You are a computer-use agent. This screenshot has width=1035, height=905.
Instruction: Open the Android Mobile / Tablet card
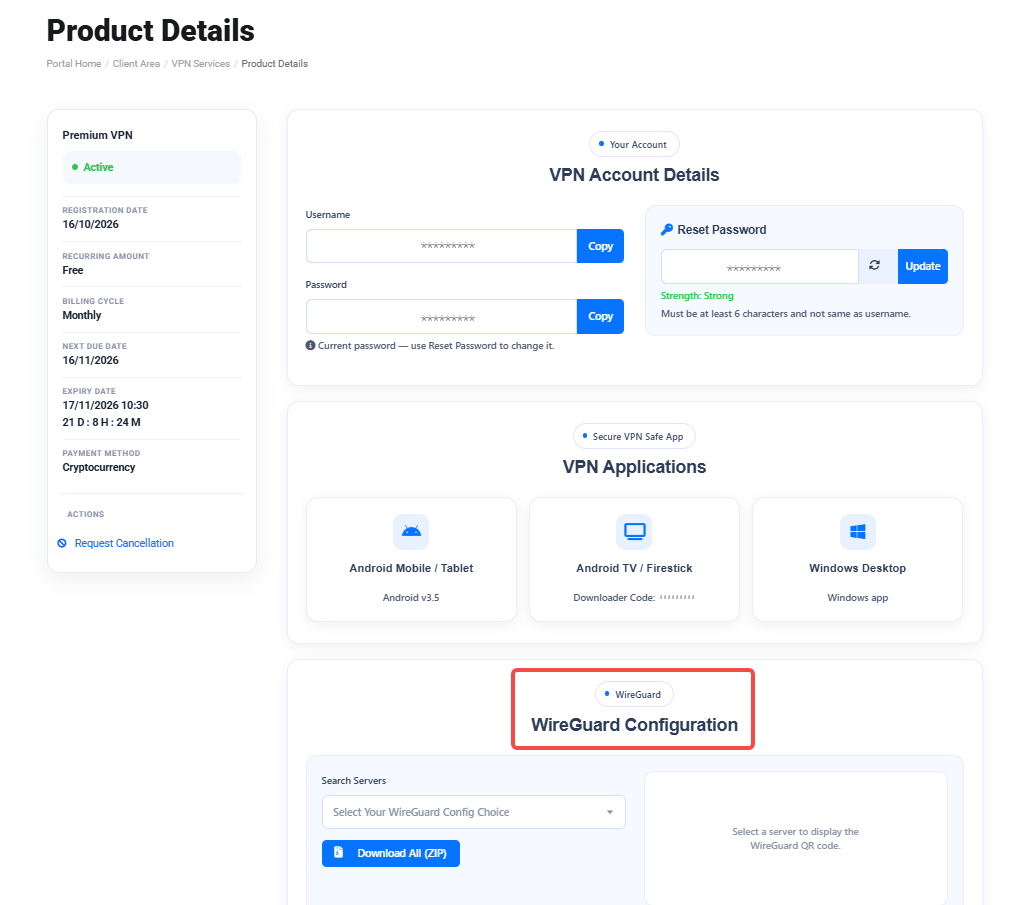(411, 559)
